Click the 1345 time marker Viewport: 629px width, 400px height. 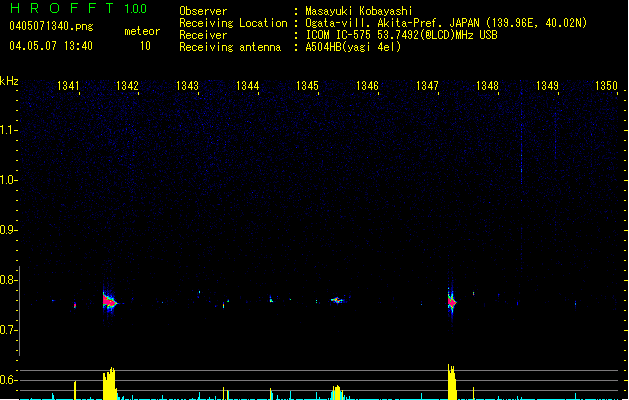point(307,86)
